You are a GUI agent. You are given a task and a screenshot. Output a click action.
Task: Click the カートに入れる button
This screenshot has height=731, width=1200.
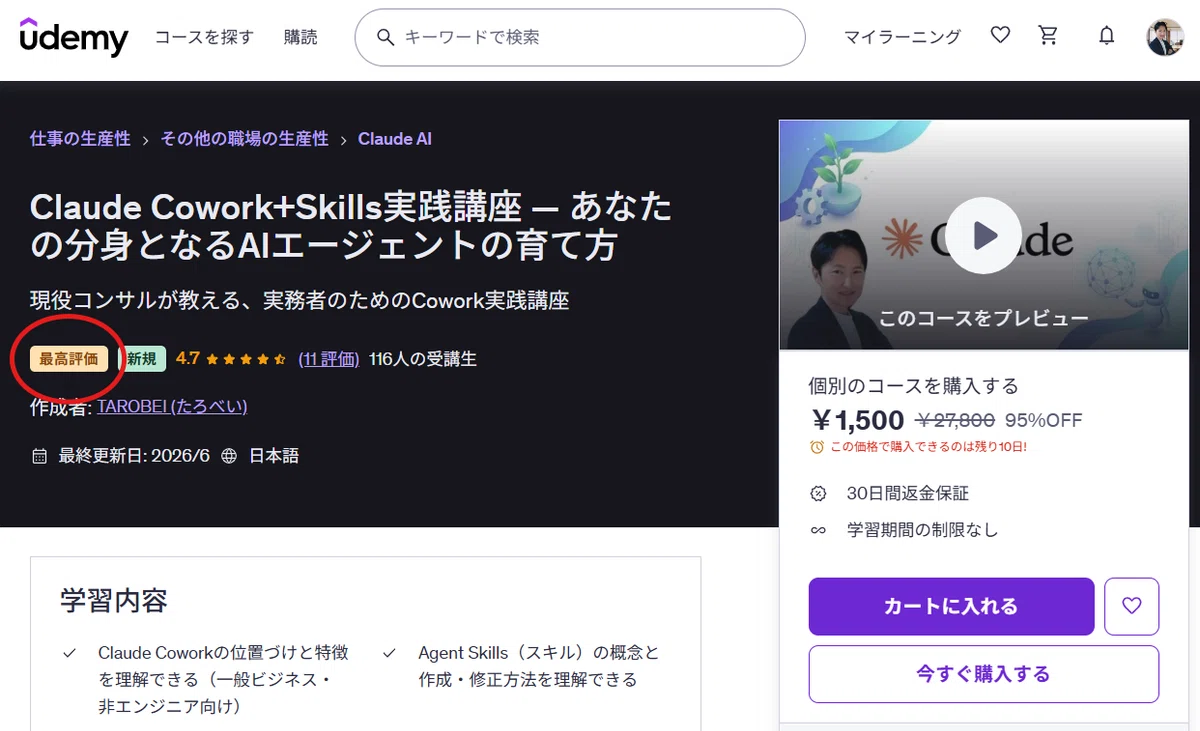tap(951, 606)
